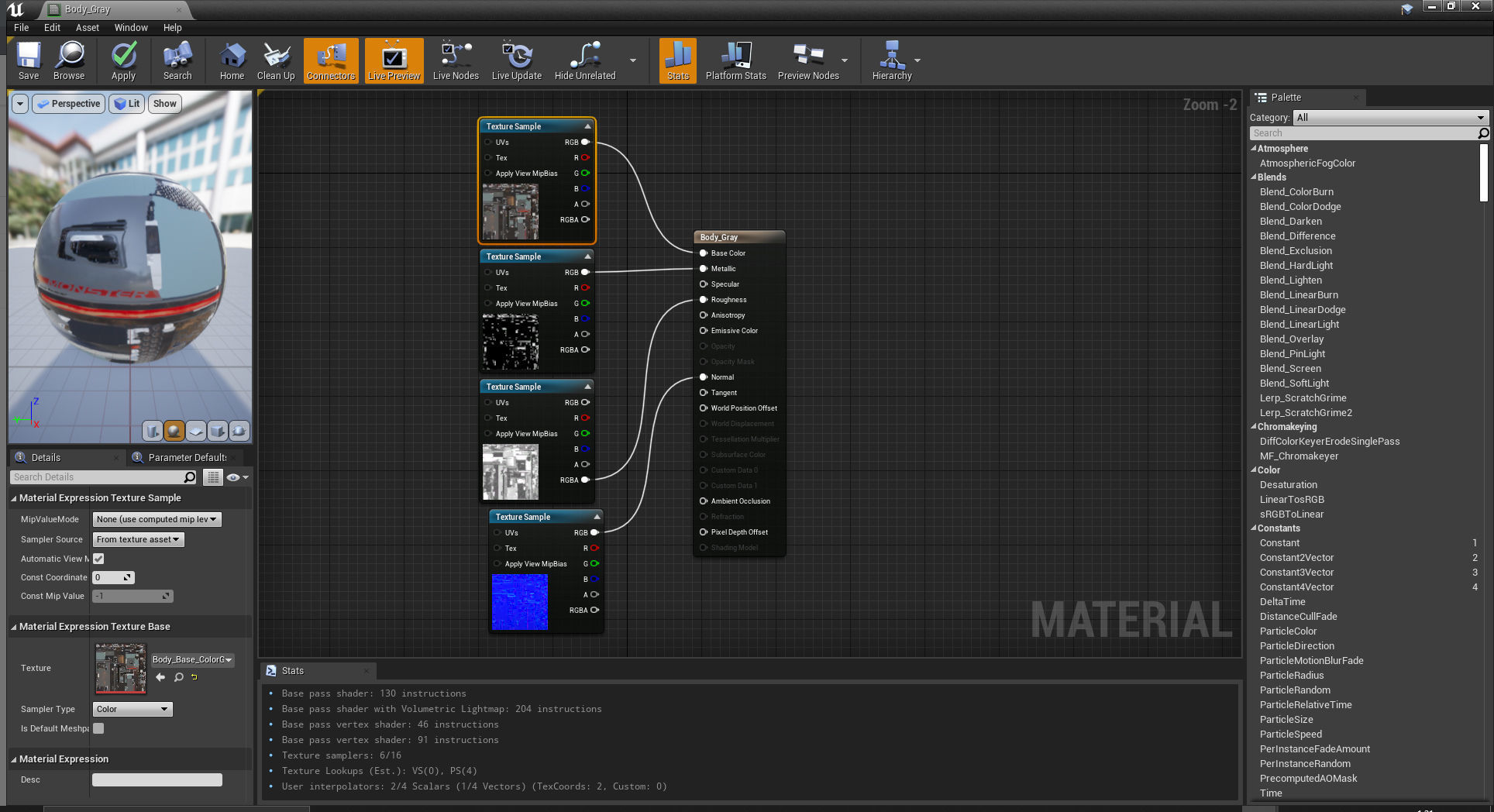Open the viewport options arrow beside Perspective
The image size is (1494, 812).
click(x=20, y=104)
